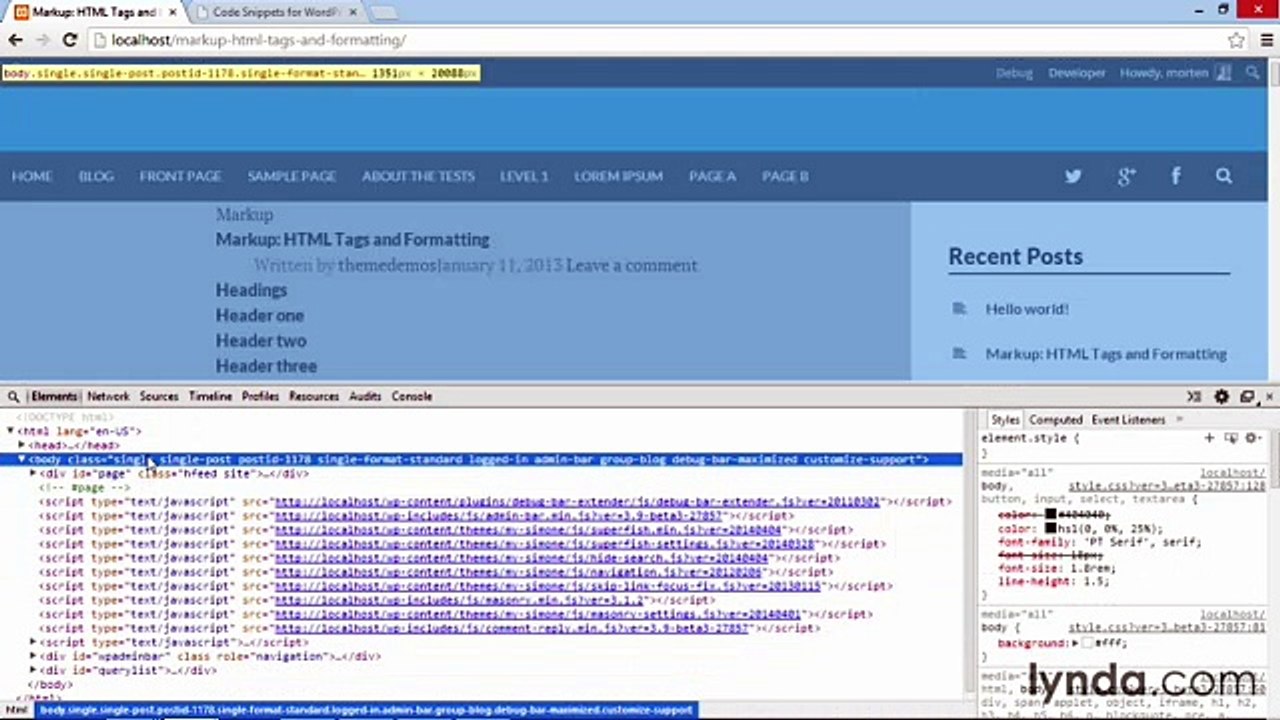Select the Styles sidebar tab
This screenshot has height=720, width=1280.
click(x=1005, y=420)
